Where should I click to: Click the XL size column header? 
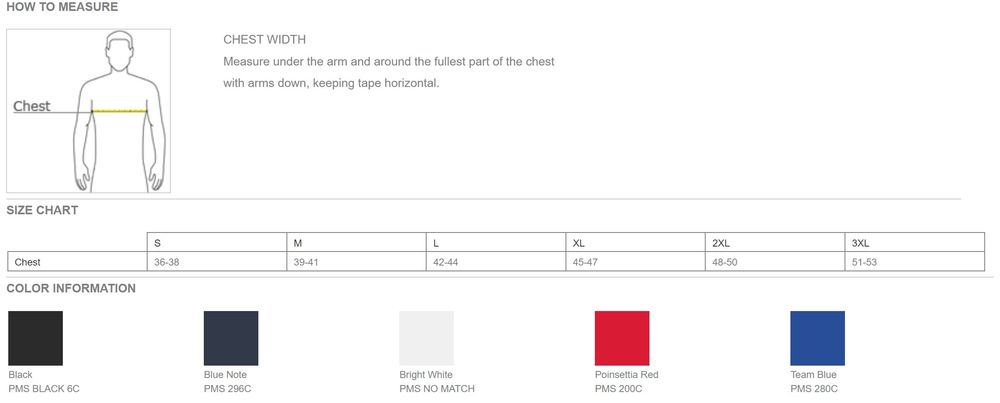[x=579, y=243]
